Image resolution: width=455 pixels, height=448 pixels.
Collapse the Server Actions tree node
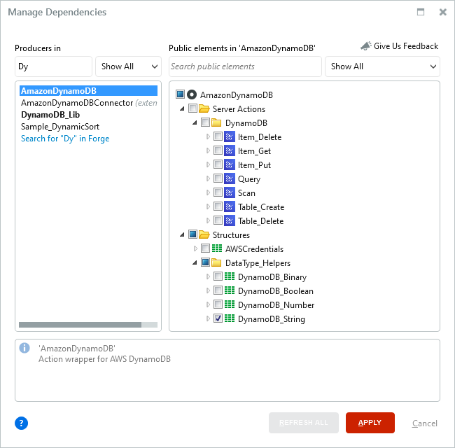182,109
